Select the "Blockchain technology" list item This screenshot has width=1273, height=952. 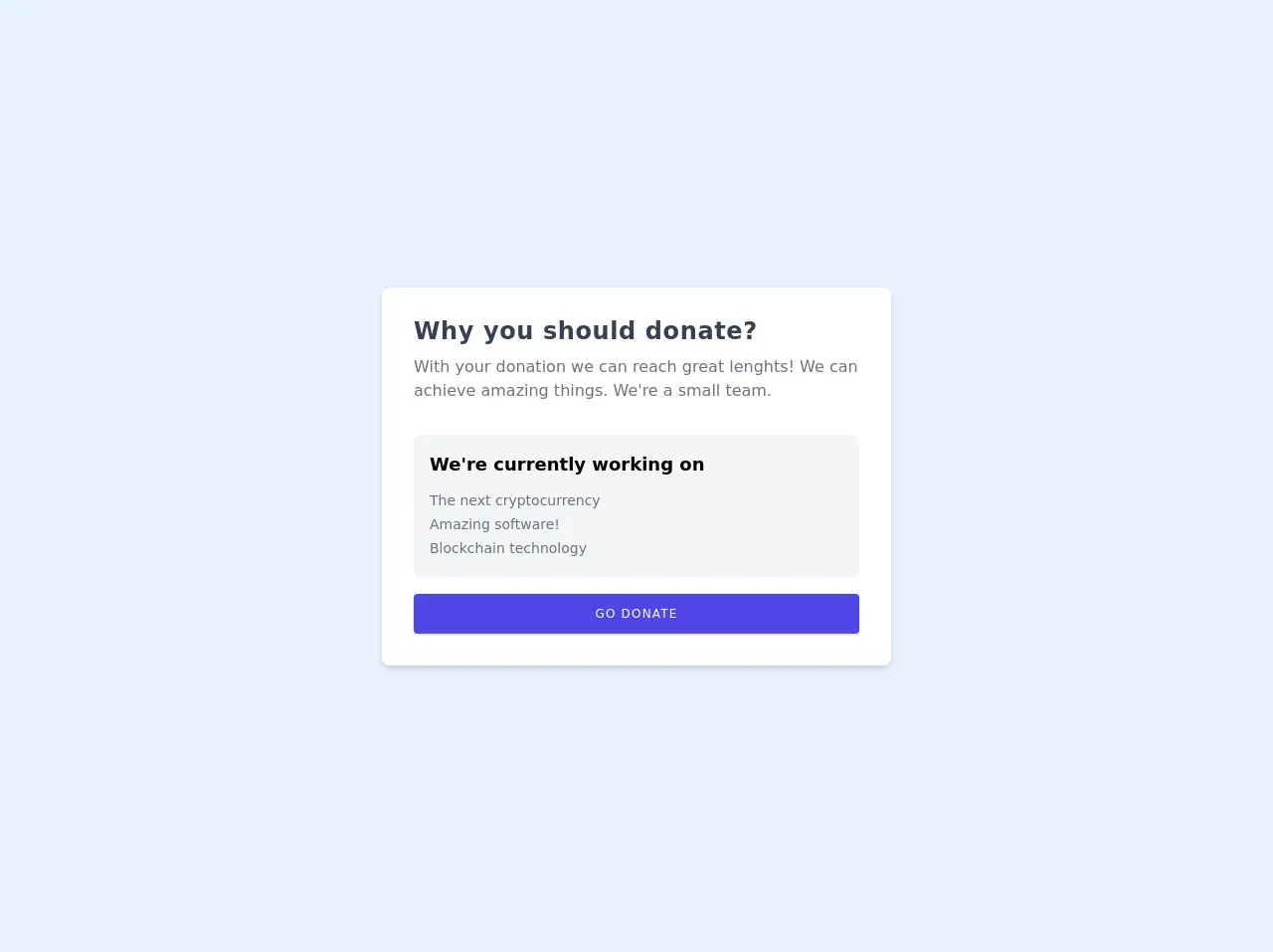(508, 548)
